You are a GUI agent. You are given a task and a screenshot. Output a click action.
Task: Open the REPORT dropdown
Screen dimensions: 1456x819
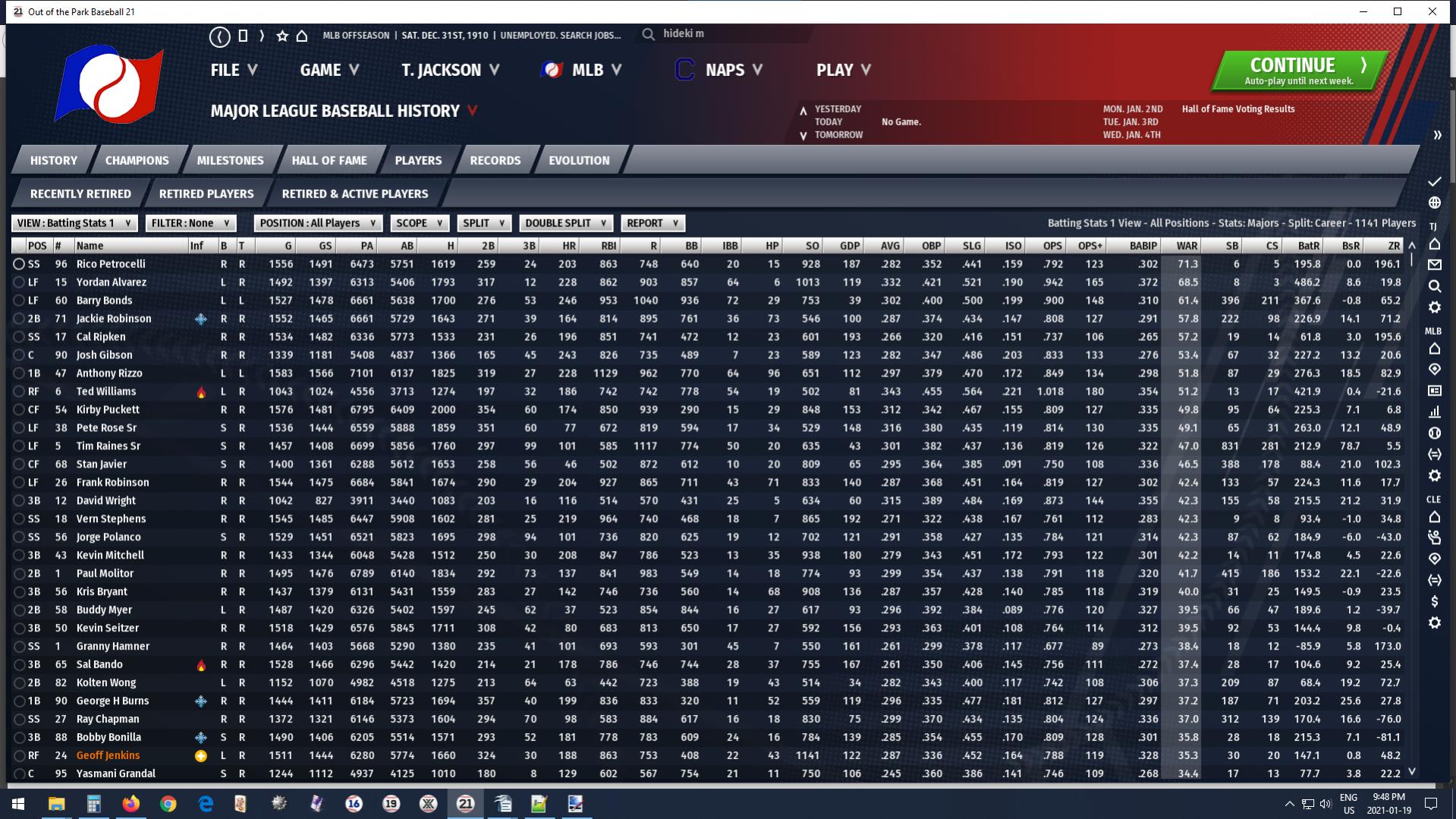click(x=653, y=223)
